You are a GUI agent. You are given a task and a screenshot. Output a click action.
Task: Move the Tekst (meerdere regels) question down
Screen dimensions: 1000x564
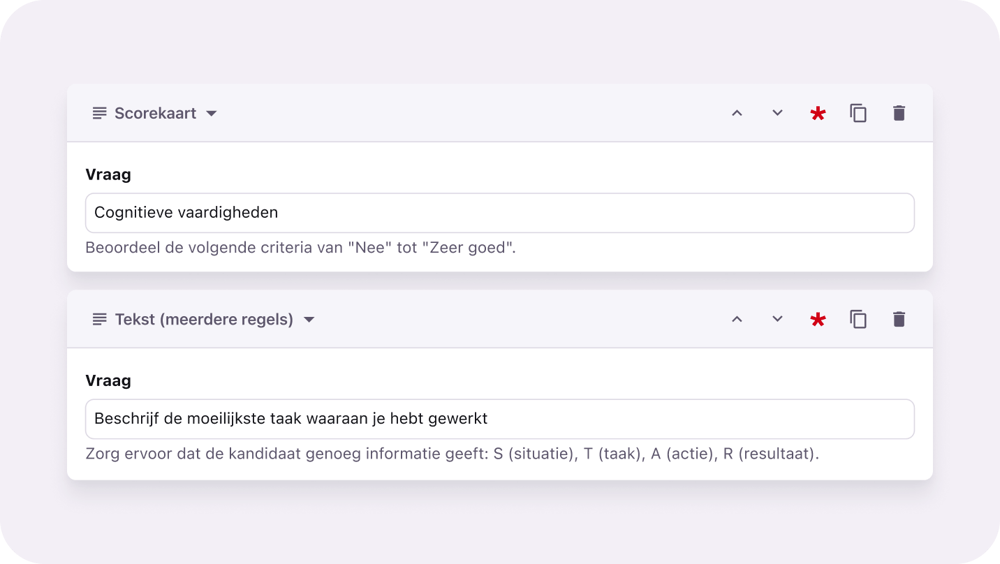click(x=777, y=319)
